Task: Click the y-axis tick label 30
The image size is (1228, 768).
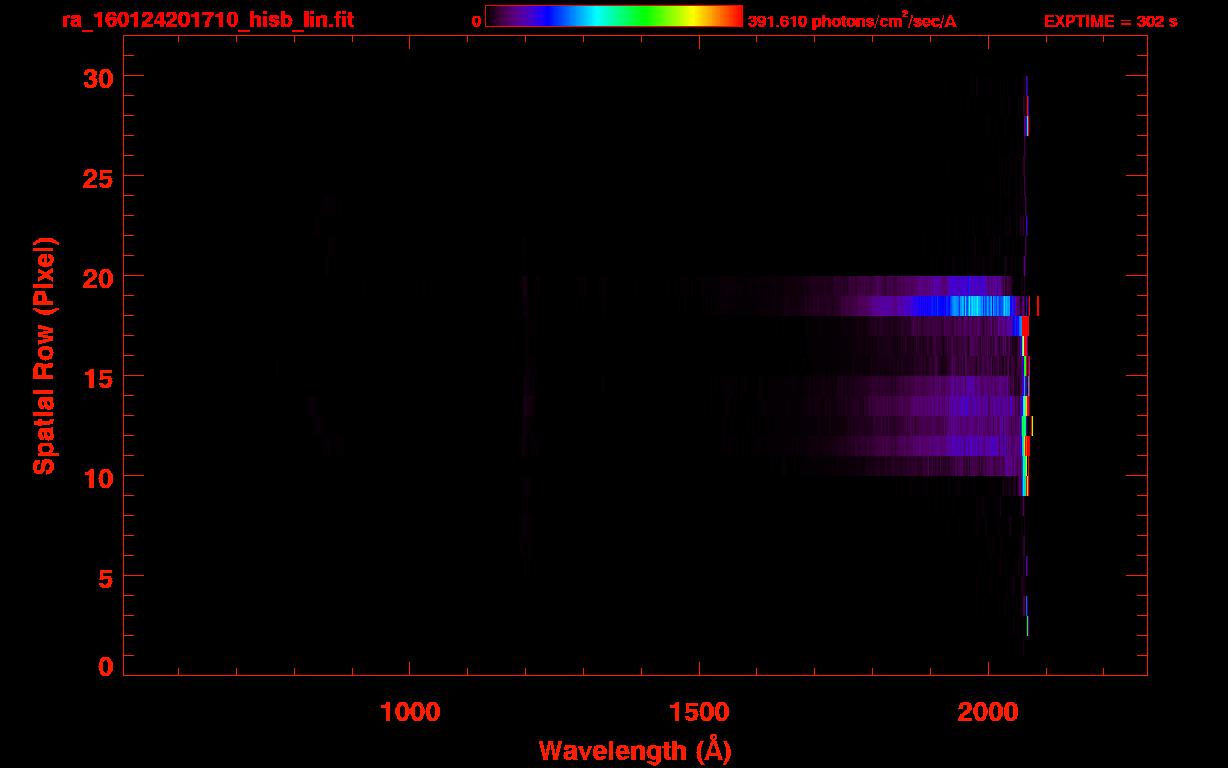Action: click(x=100, y=77)
